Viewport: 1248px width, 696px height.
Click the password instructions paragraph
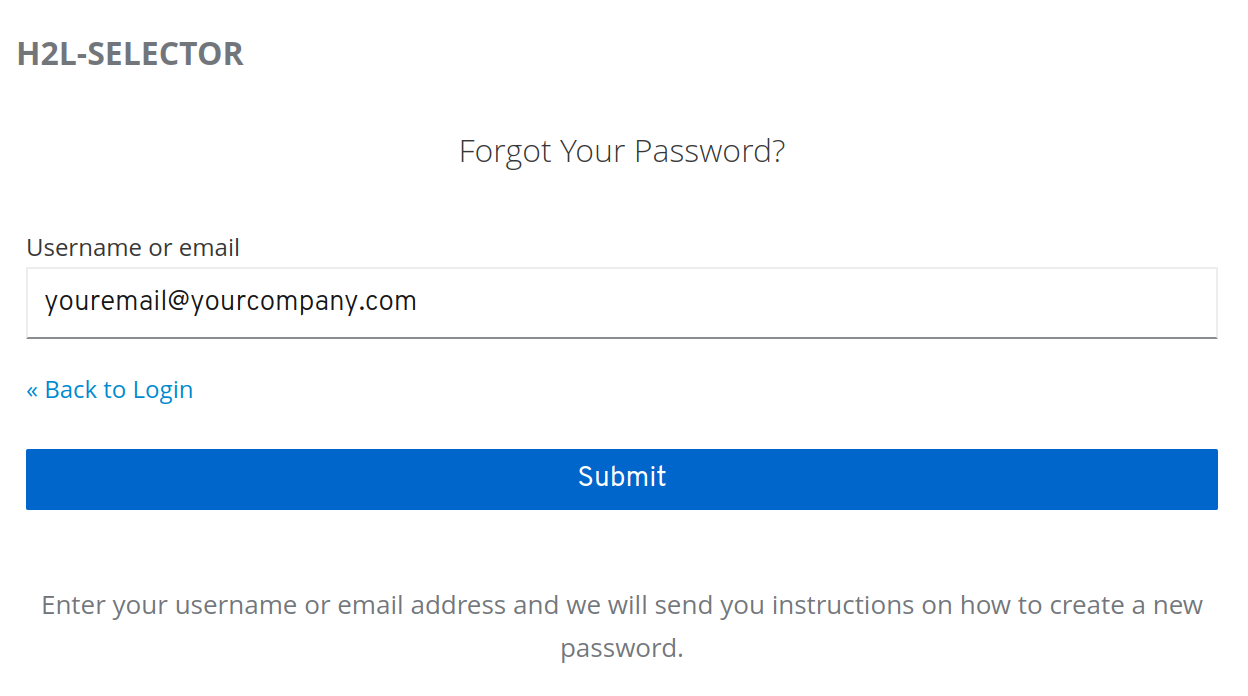coord(621,626)
